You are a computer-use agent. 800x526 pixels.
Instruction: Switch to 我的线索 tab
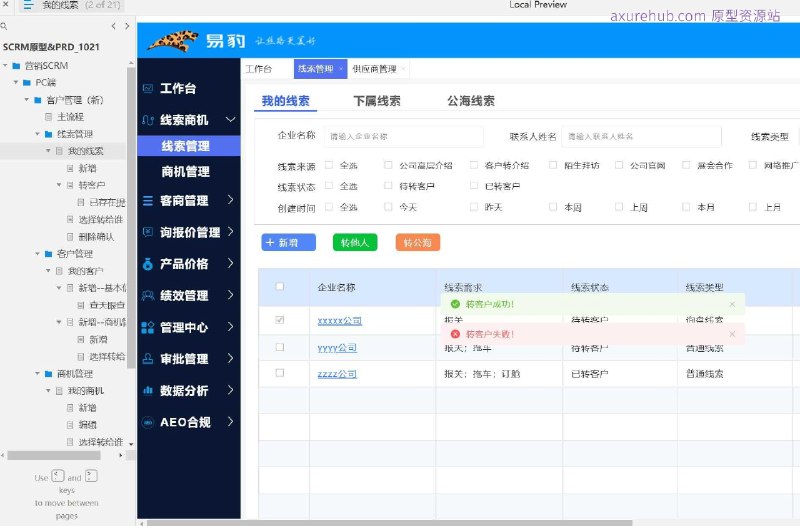(x=286, y=101)
